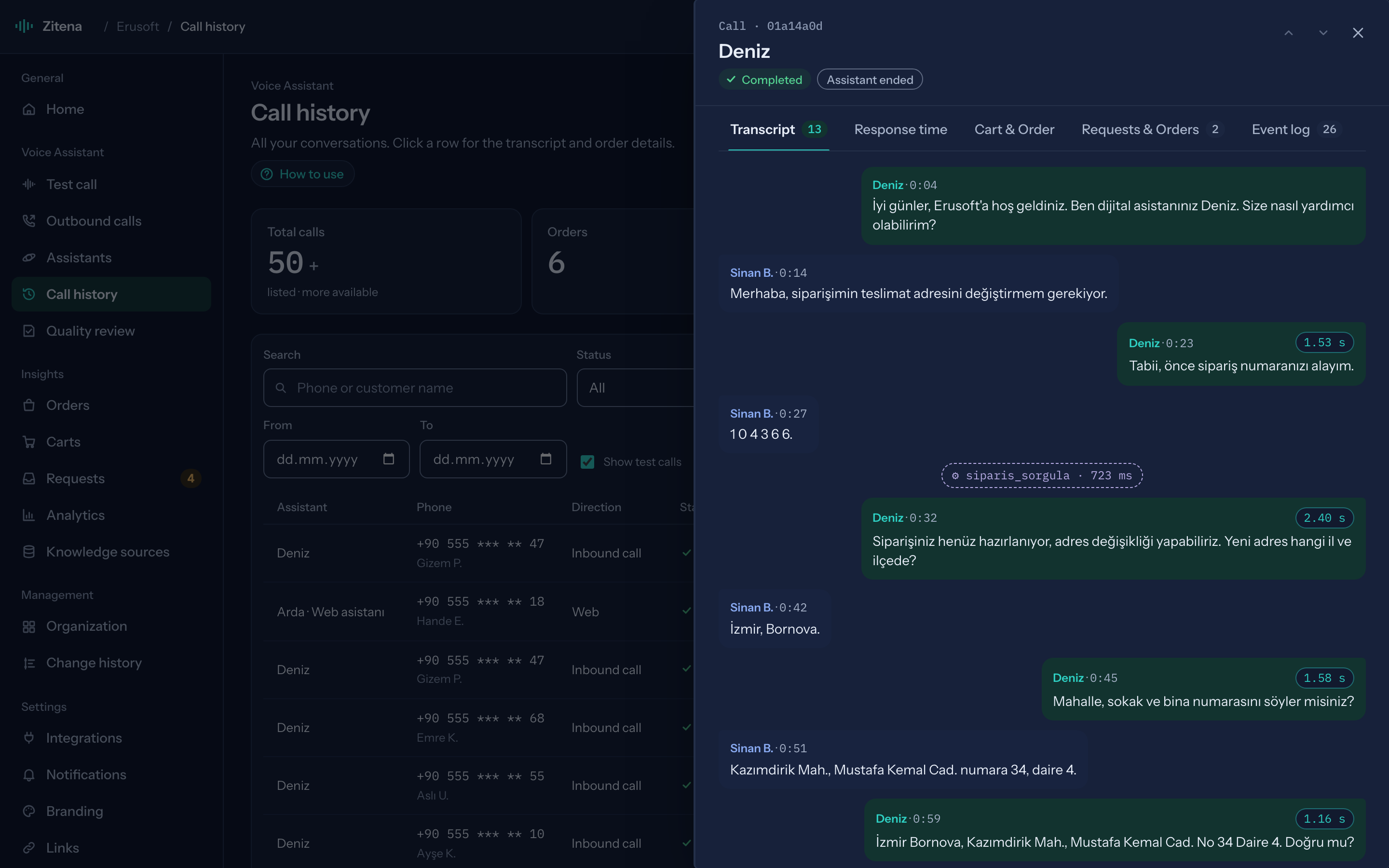Open the Arda Web asistanı call row

(479, 611)
